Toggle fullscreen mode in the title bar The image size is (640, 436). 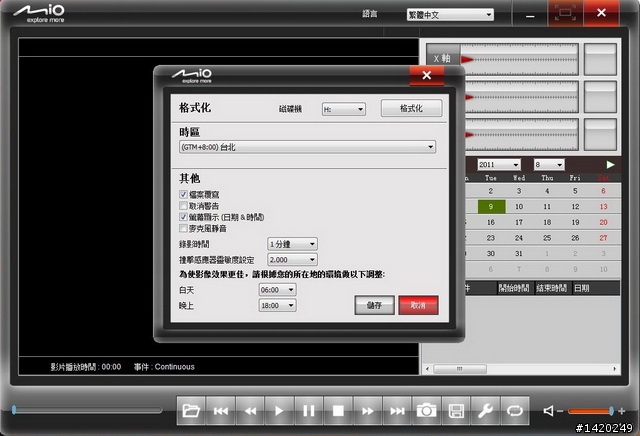565,13
